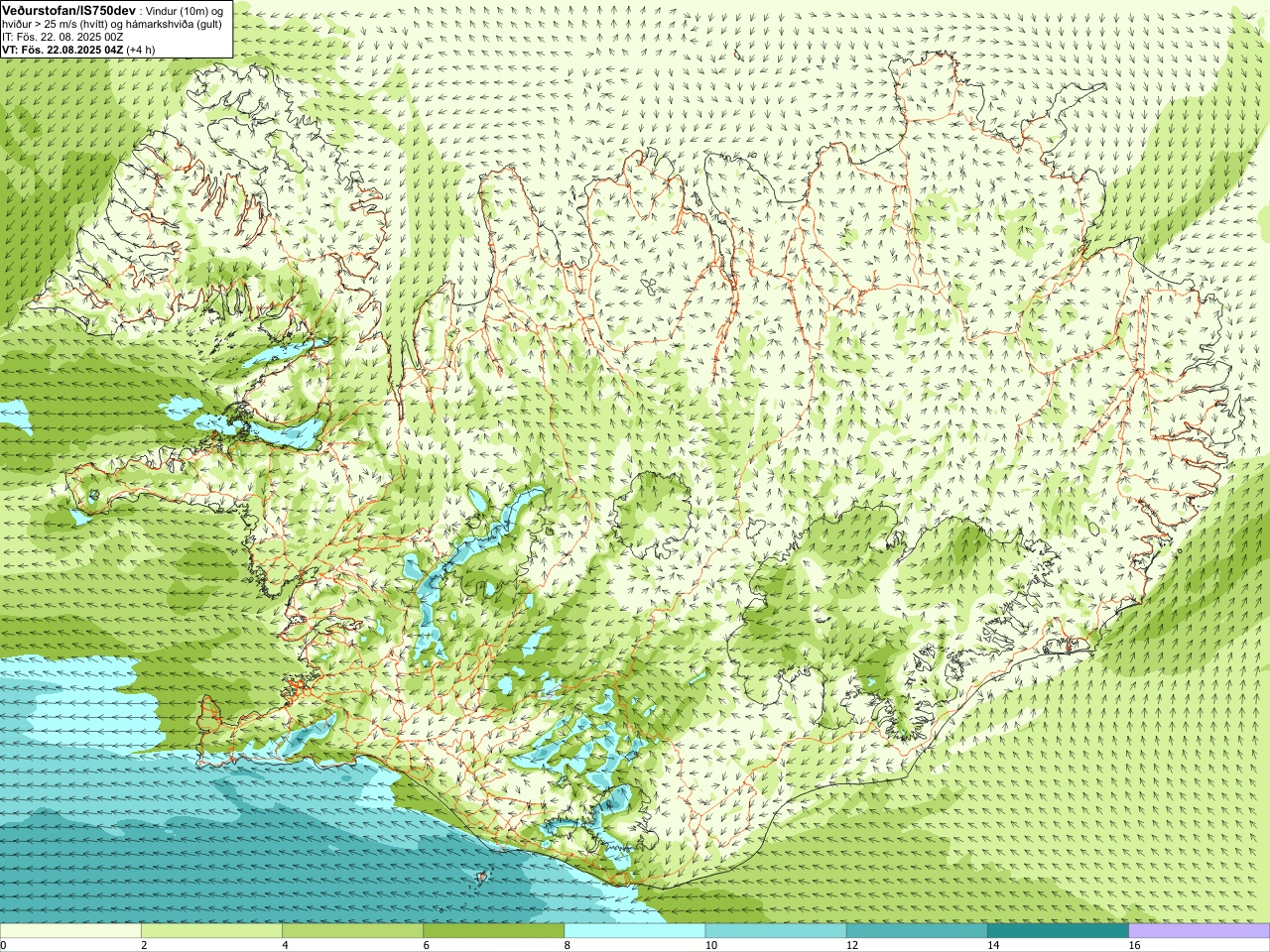
Task: Click the pale yellow 0–2 legend swatch
Action: 70,931
